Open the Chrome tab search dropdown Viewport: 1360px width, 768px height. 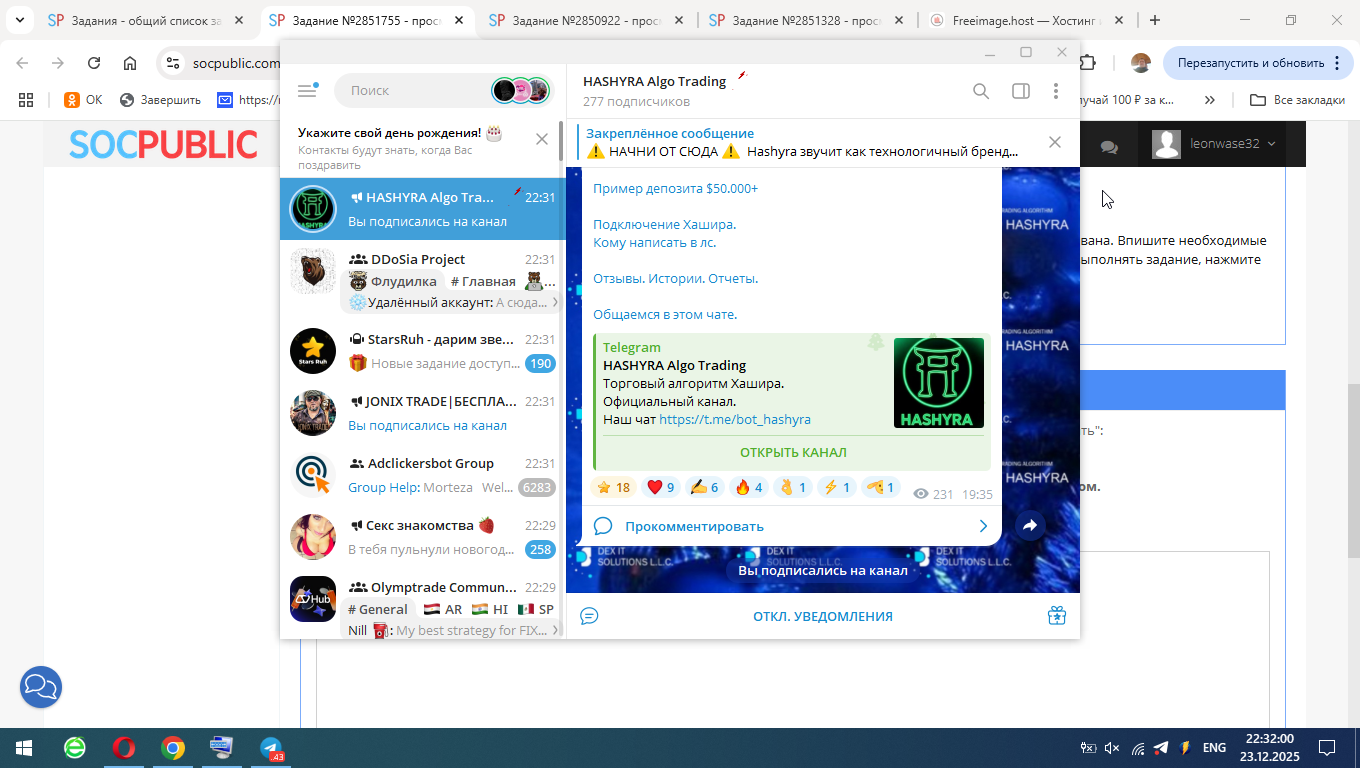[19, 20]
